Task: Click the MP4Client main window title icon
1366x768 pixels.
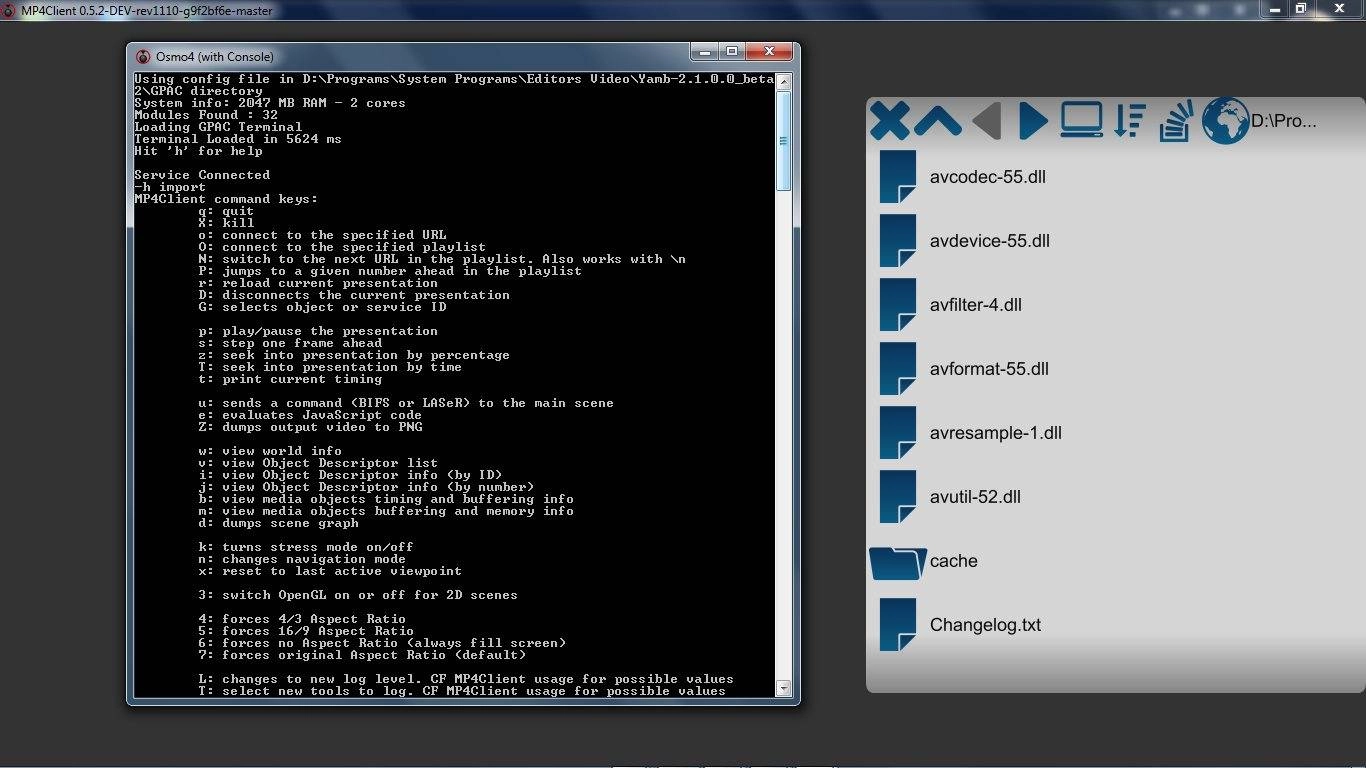Action: pos(10,10)
